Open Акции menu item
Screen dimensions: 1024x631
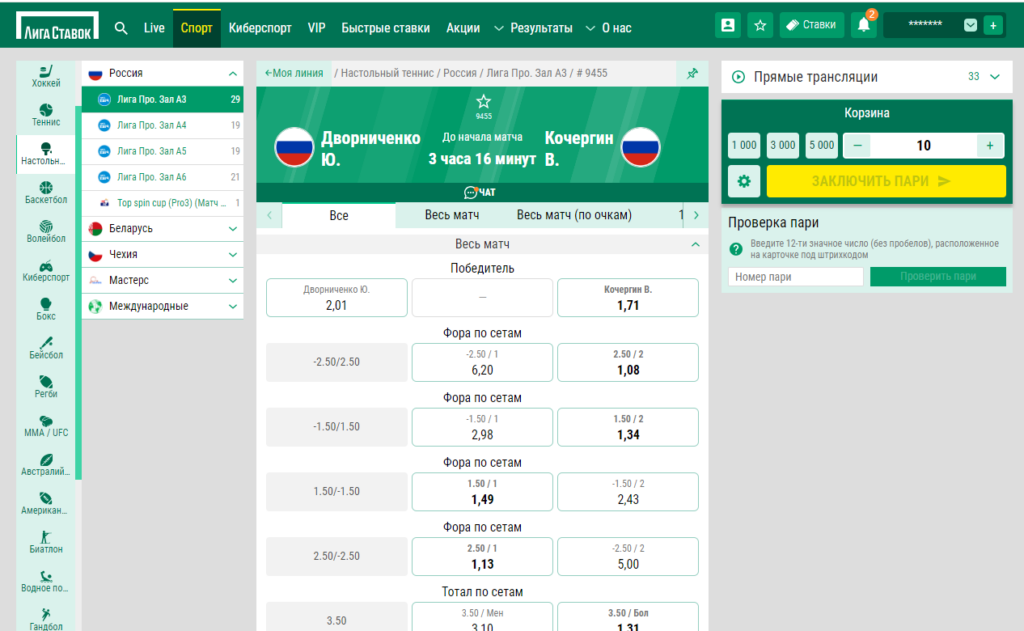tap(463, 28)
